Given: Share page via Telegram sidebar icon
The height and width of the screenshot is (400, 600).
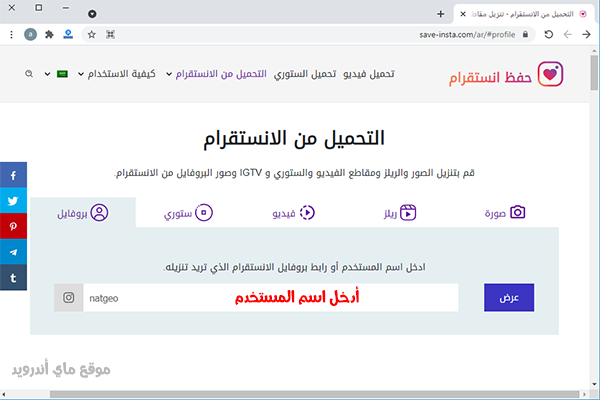Looking at the screenshot, I should point(13,252).
